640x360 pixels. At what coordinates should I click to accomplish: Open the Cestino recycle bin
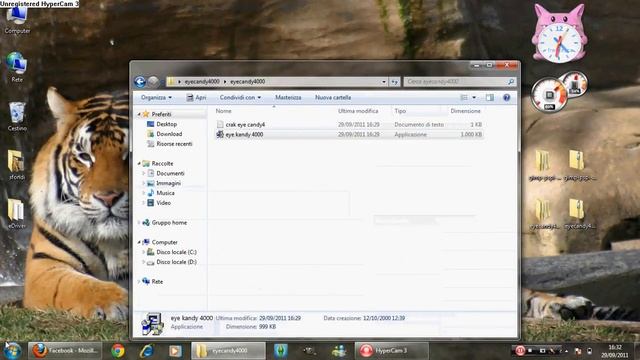[x=17, y=116]
